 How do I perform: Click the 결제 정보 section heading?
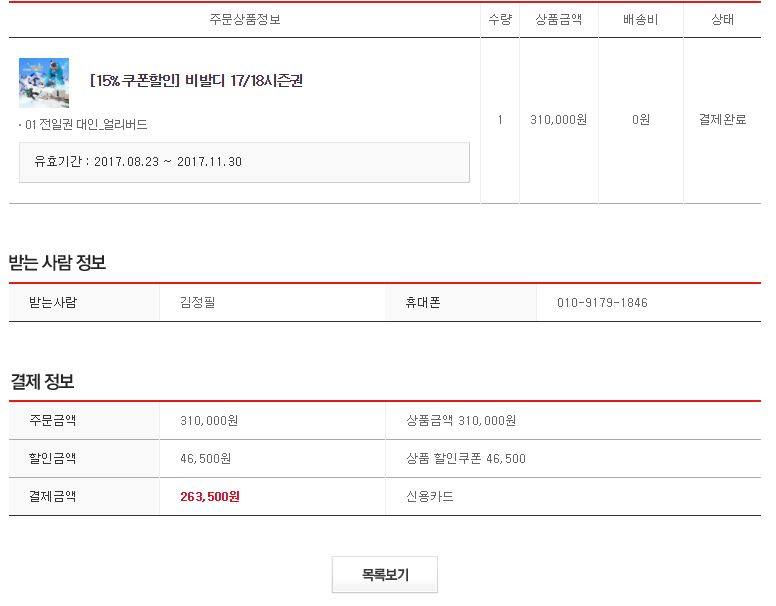pyautogui.click(x=42, y=381)
